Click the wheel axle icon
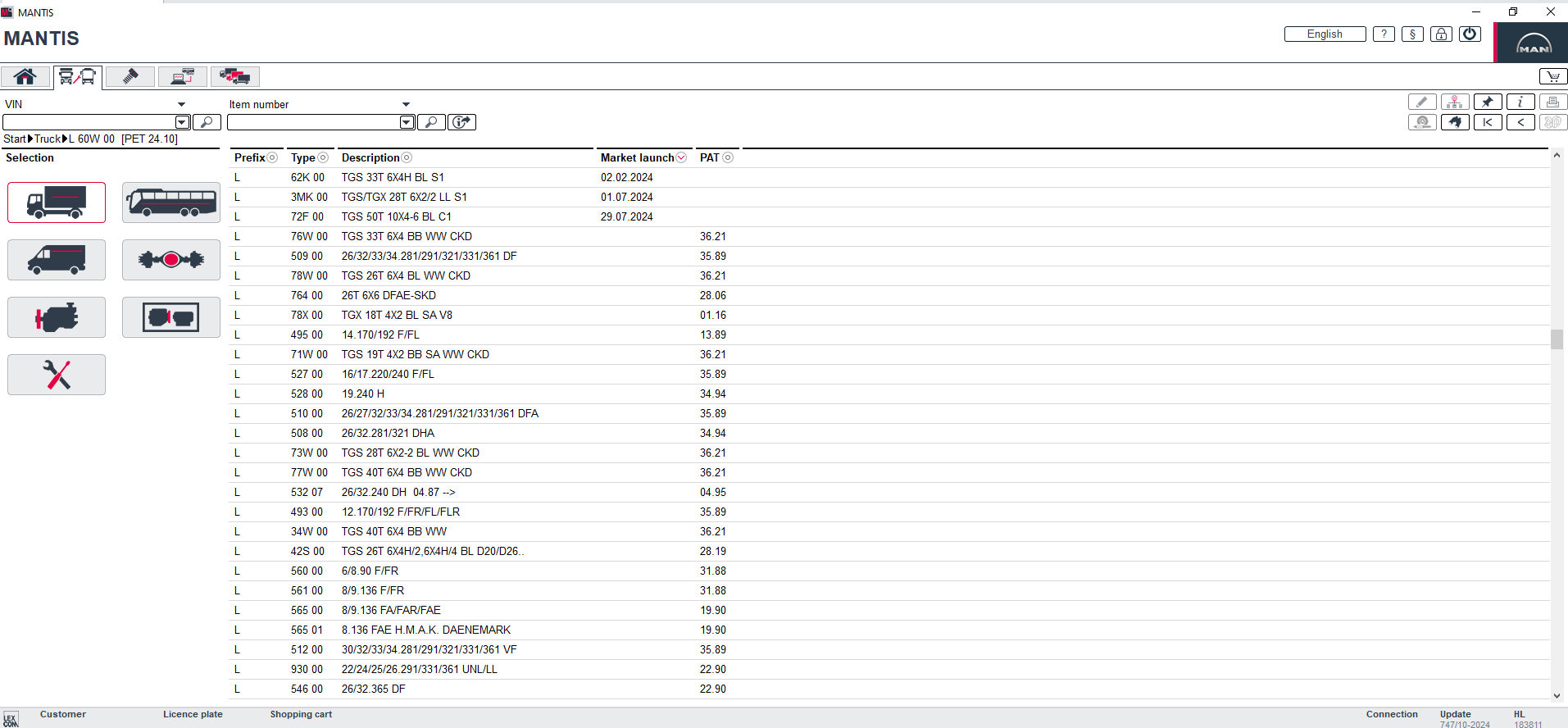Viewport: 1568px width, 728px height. pyautogui.click(x=1422, y=122)
